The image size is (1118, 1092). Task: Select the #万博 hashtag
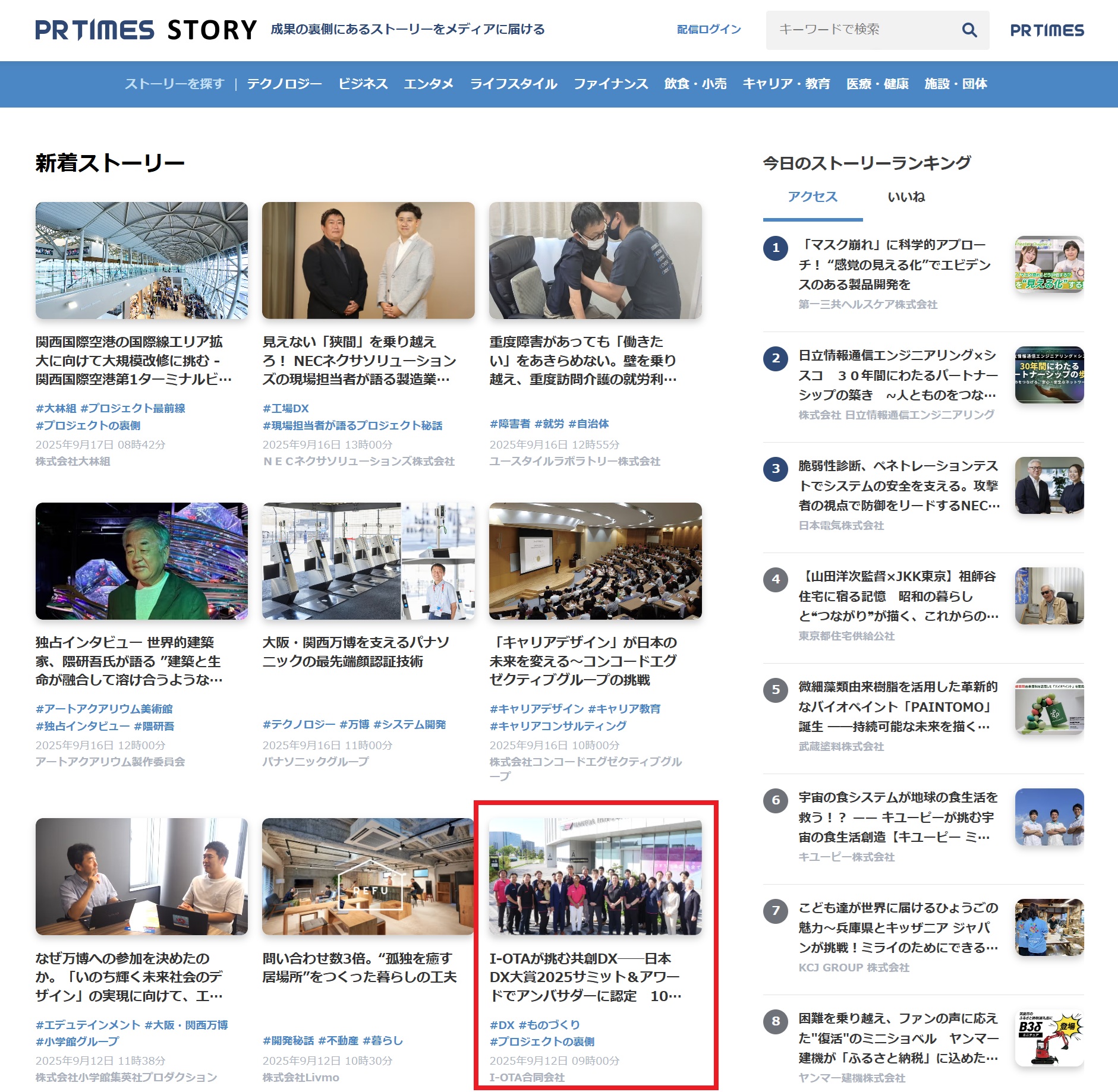click(x=354, y=724)
